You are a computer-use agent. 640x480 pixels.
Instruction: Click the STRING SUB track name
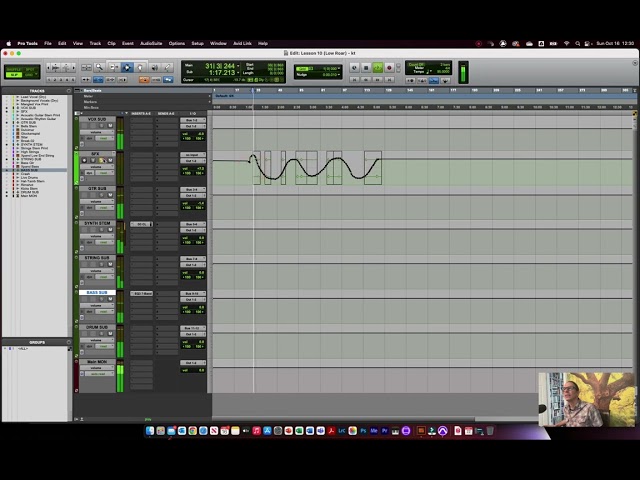pyautogui.click(x=97, y=258)
